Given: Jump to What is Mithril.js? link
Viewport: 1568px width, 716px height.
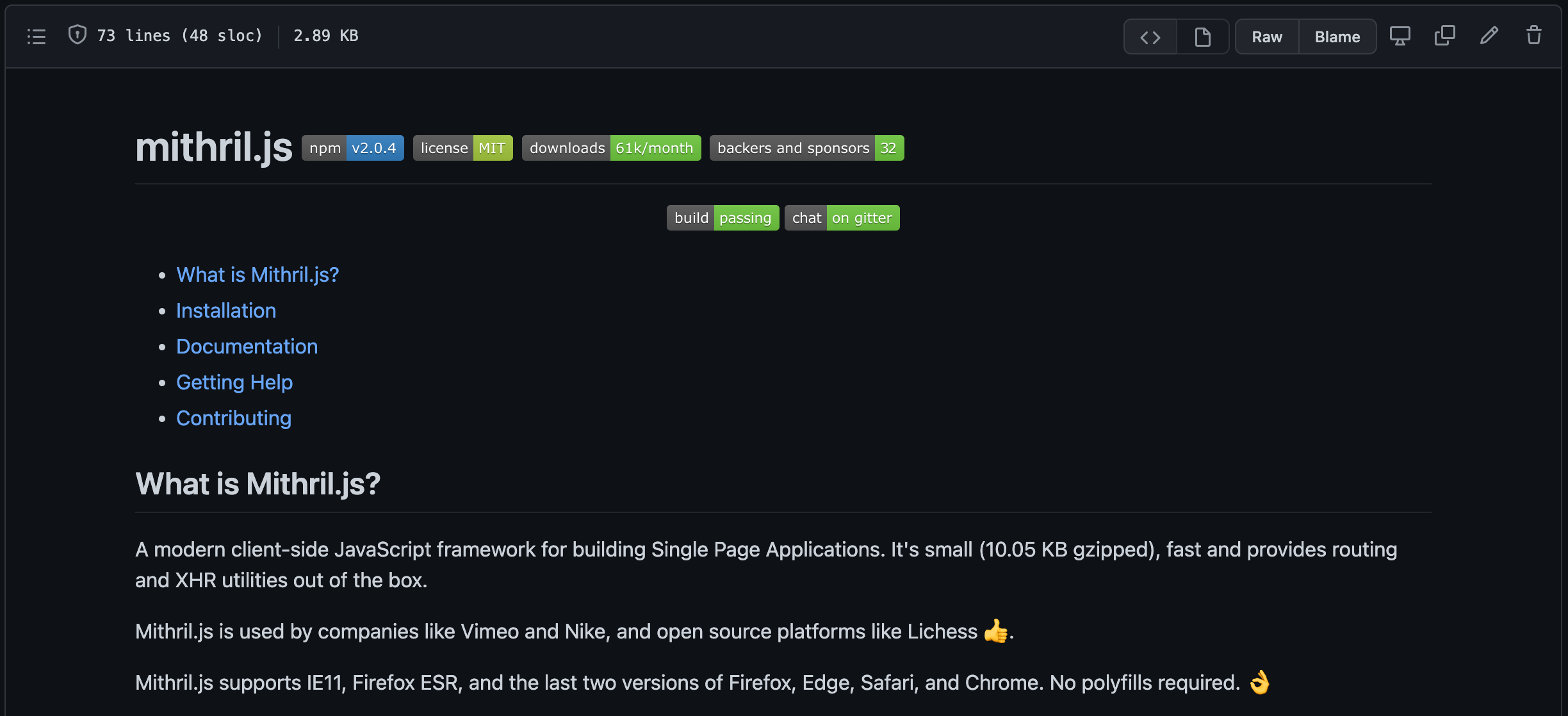Looking at the screenshot, I should click(257, 275).
